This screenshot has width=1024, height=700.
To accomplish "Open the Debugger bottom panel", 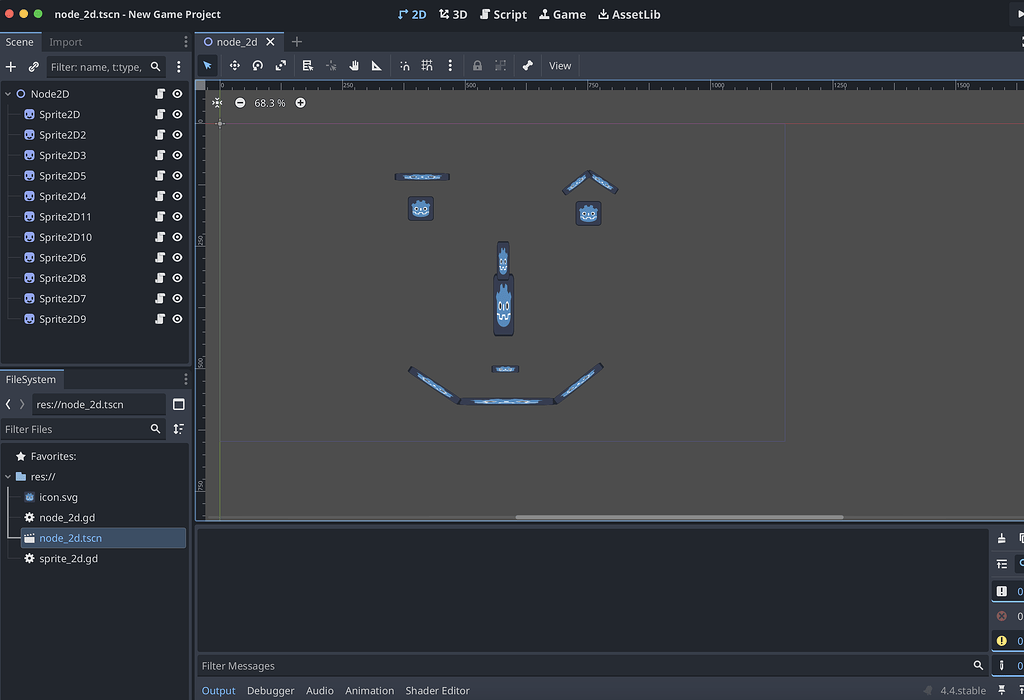I will click(270, 690).
